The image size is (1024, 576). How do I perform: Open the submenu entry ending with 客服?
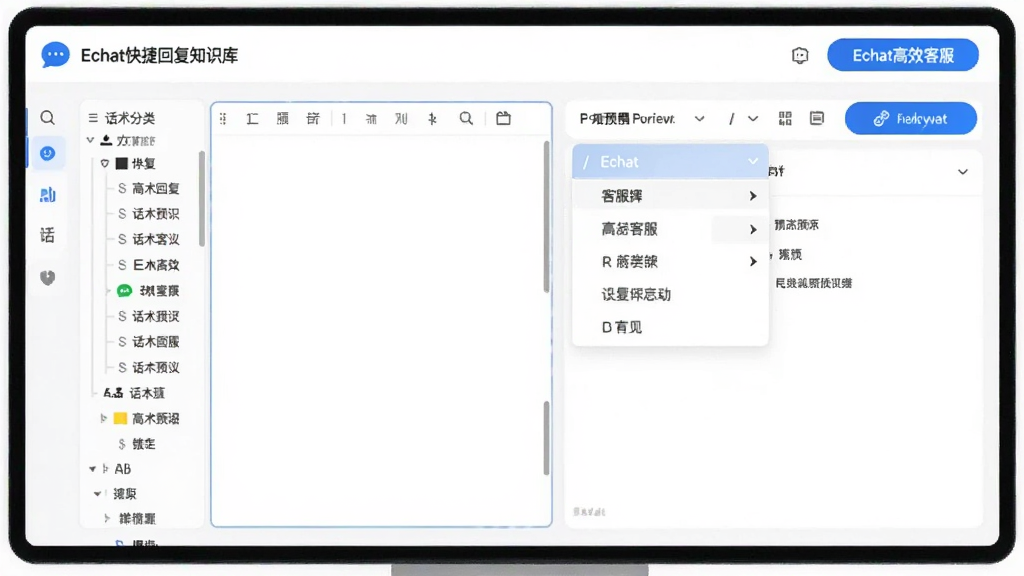coord(670,229)
